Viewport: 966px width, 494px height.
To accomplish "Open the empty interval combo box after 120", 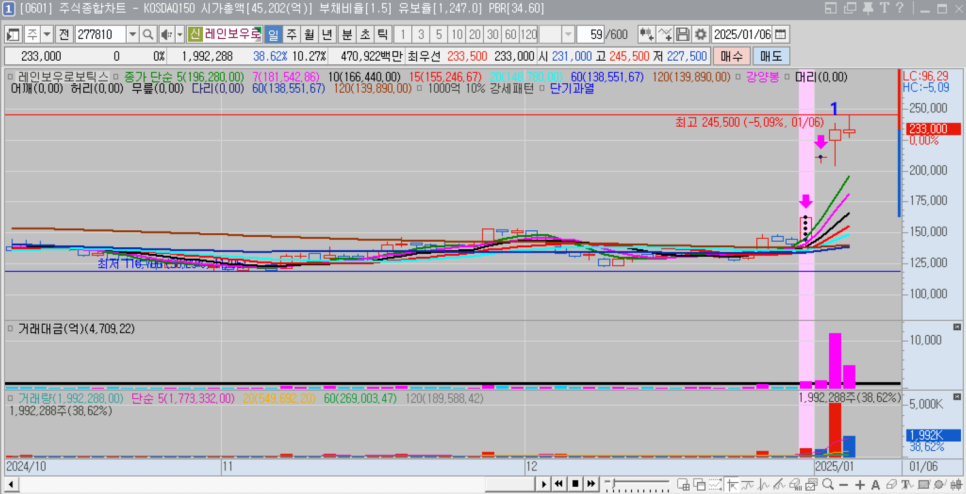I will (557, 34).
